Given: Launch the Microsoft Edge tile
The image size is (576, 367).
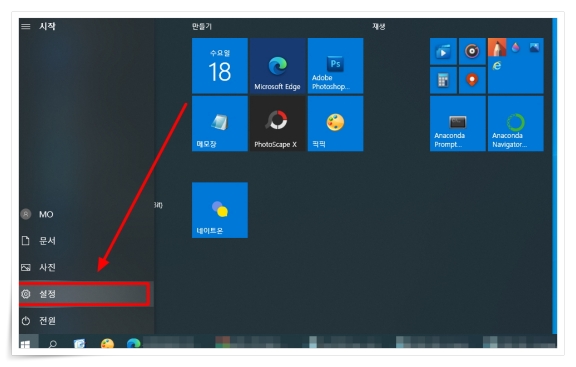Looking at the screenshot, I should pyautogui.click(x=278, y=66).
